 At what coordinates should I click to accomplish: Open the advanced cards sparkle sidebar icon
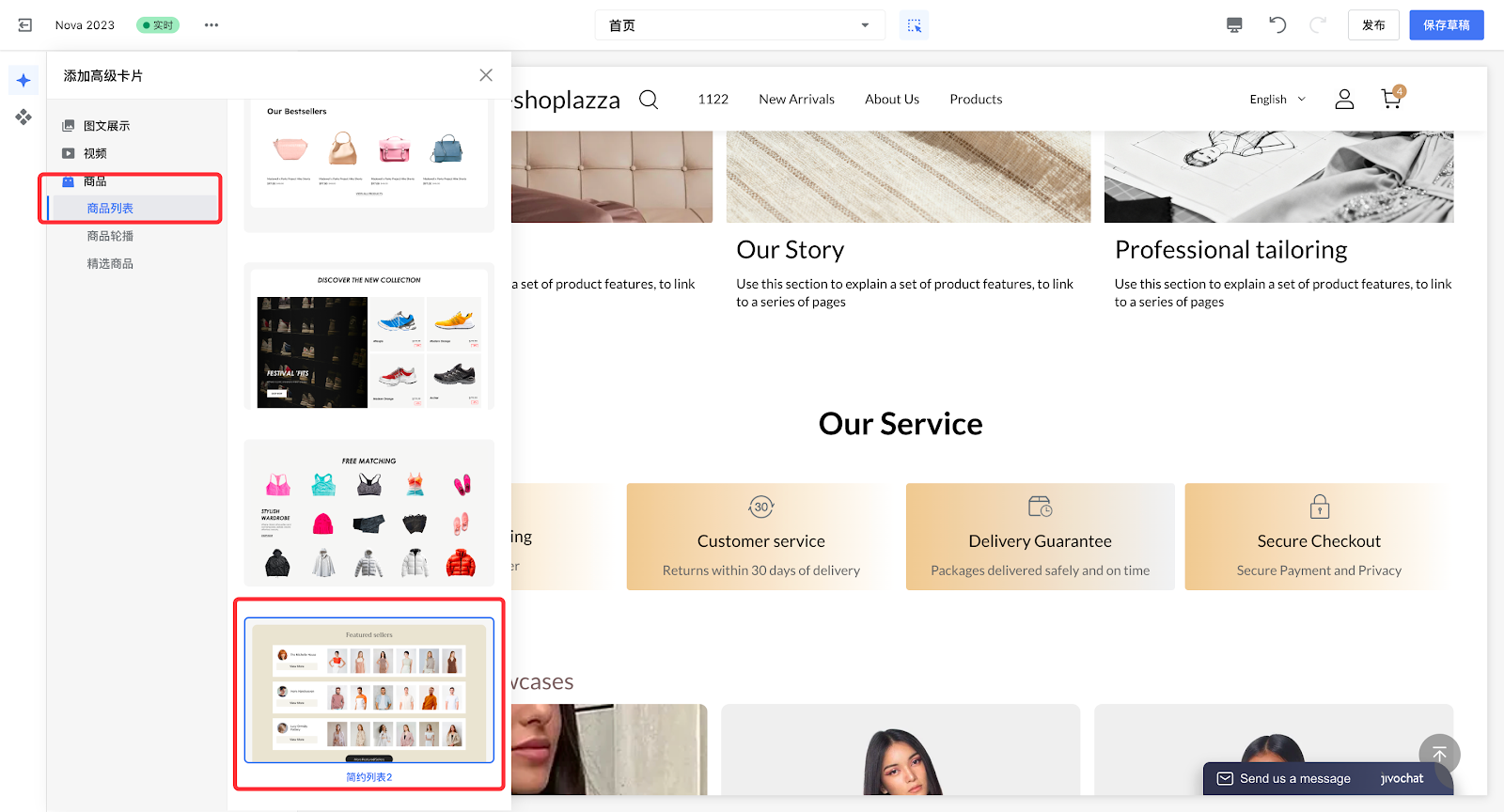pyautogui.click(x=23, y=81)
